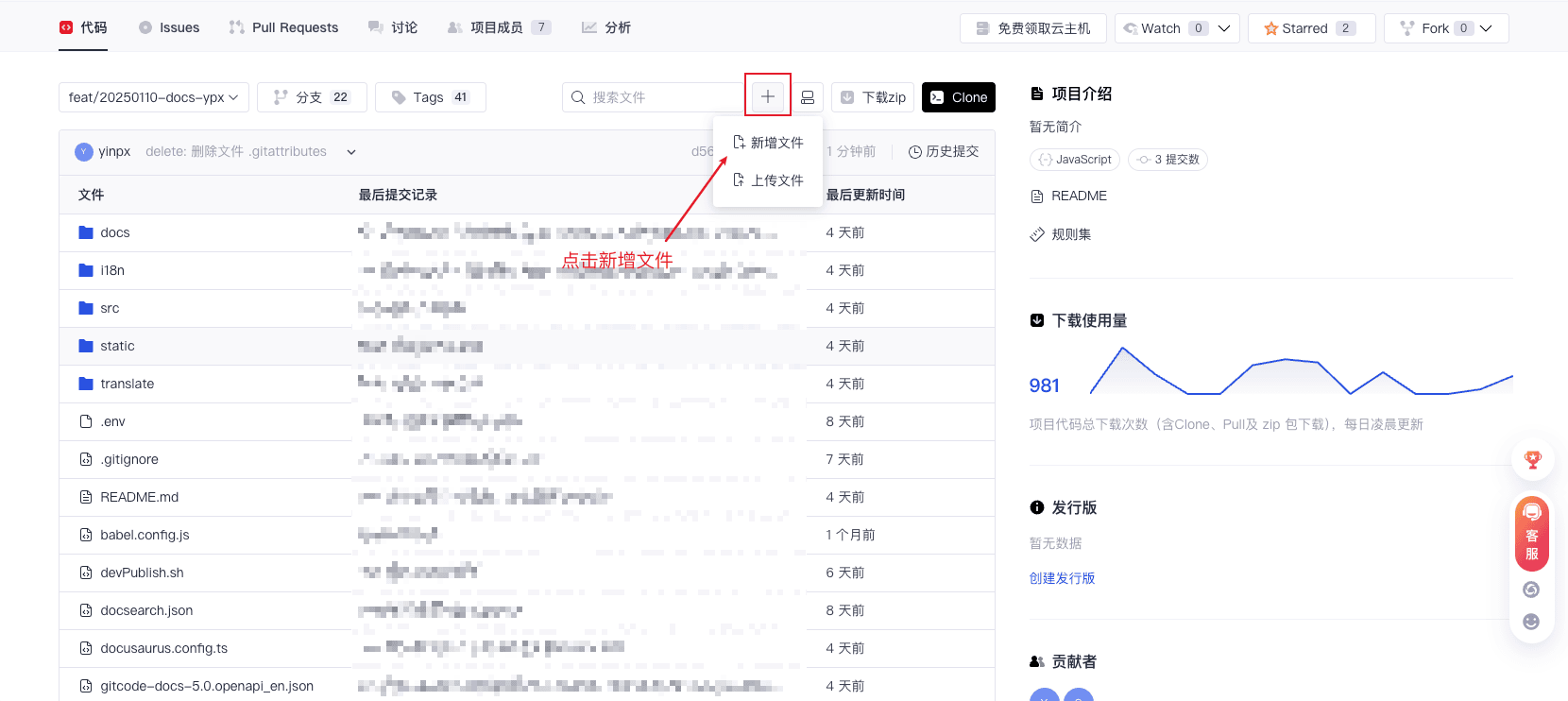The width and height of the screenshot is (1568, 701).
Task: Switch to the Pull Requests tab
Action: point(283,27)
